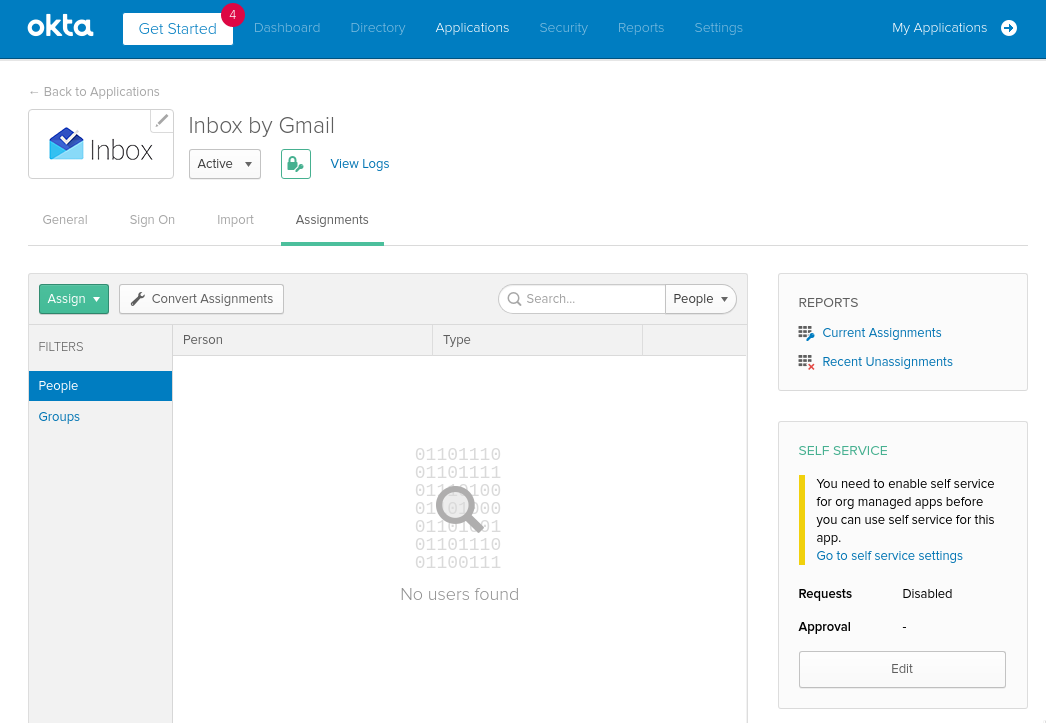Open Recent Unassignments report link
This screenshot has height=723, width=1046.
[887, 362]
